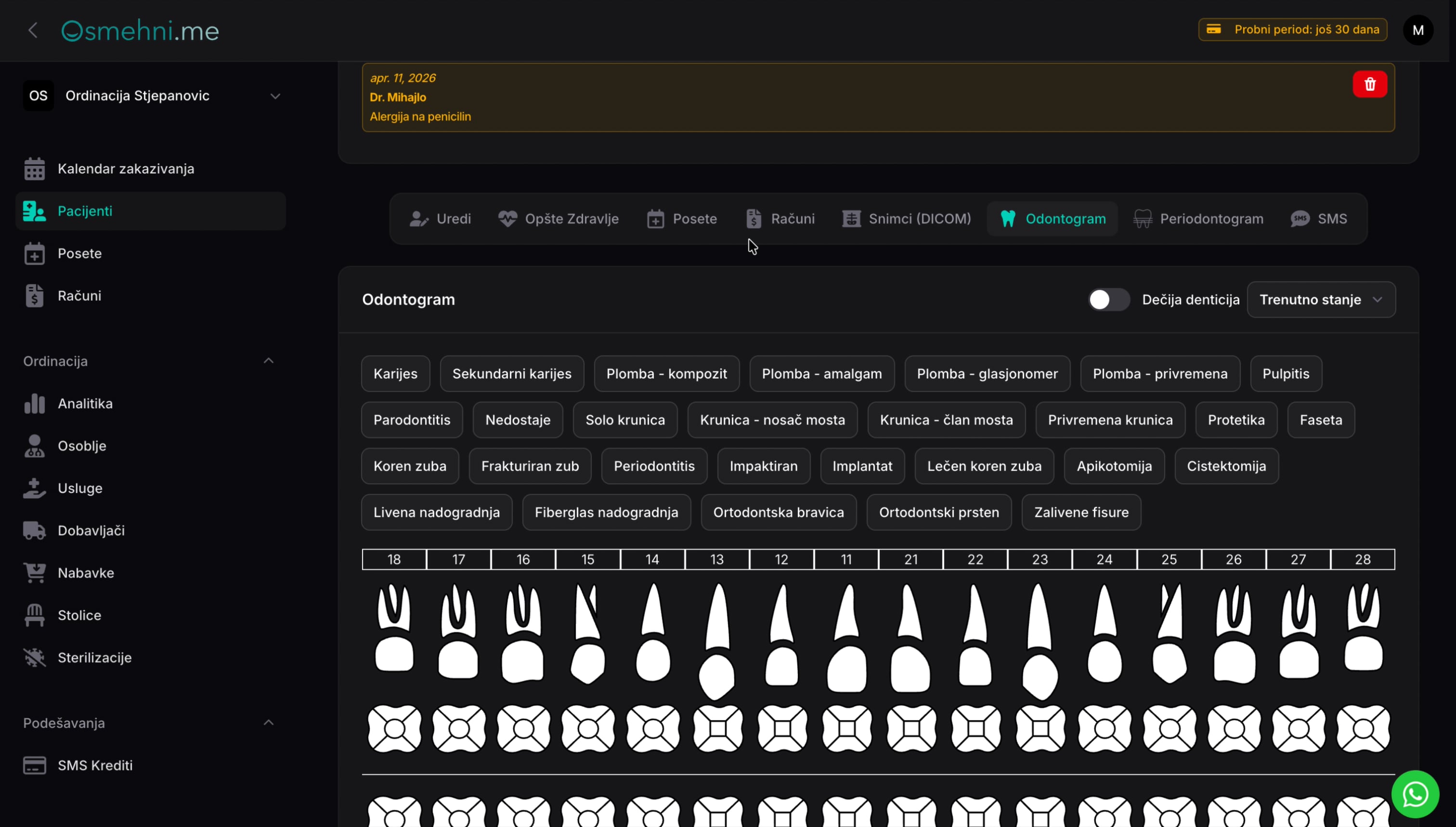Screen dimensions: 1456x827
Task: Open Računi in the sidebar
Action: (151, 296)
